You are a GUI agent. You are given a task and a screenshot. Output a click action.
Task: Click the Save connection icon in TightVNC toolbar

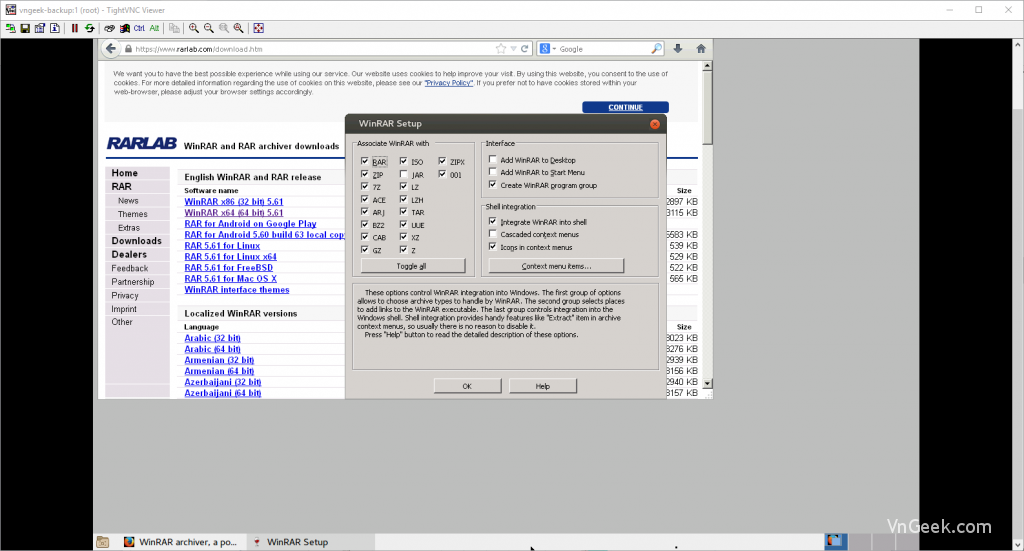pyautogui.click(x=25, y=28)
